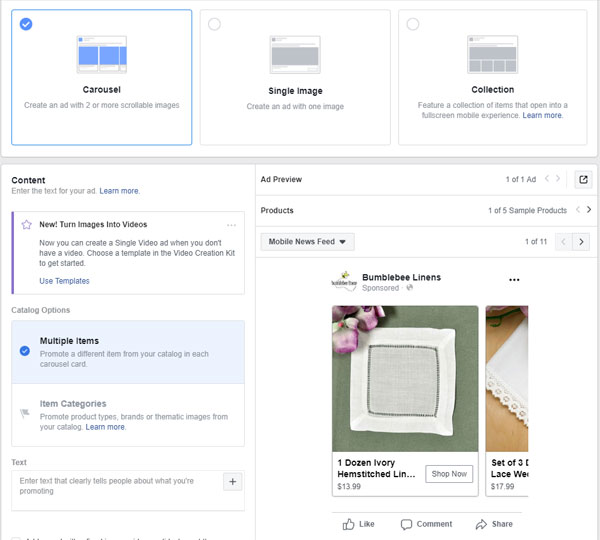Open ad preview in a new window
The height and width of the screenshot is (540, 600).
point(584,179)
